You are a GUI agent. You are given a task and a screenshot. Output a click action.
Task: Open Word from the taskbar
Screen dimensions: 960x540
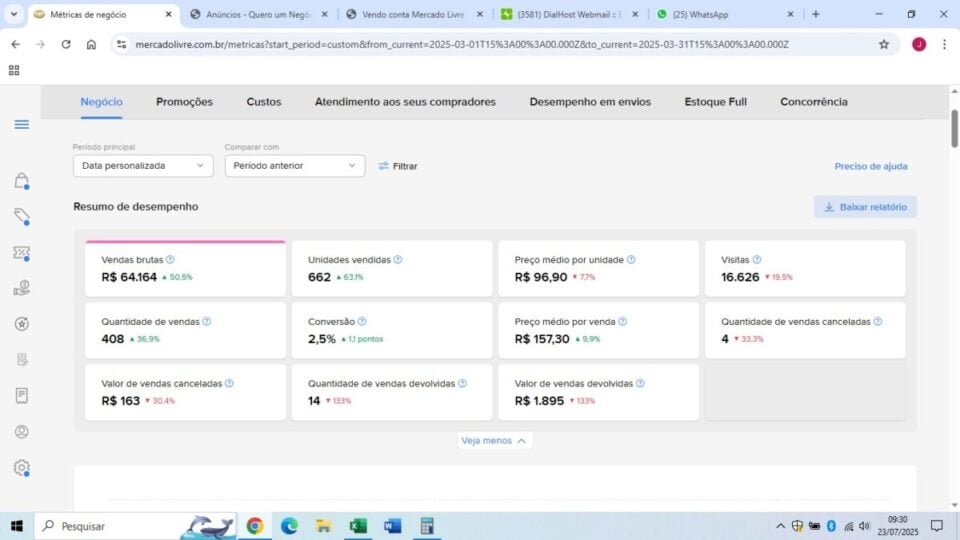tap(392, 526)
